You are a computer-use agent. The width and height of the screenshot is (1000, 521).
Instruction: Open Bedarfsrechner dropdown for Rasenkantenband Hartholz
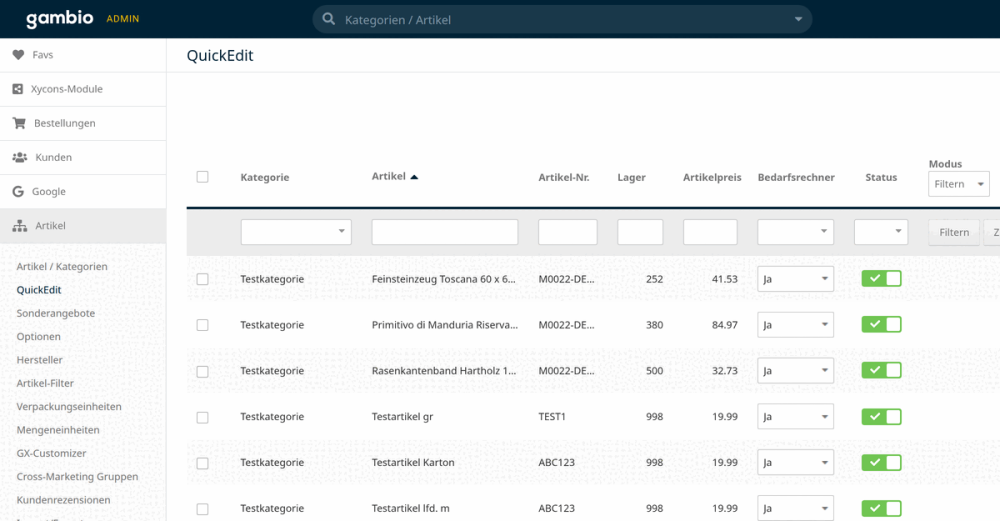tap(795, 371)
